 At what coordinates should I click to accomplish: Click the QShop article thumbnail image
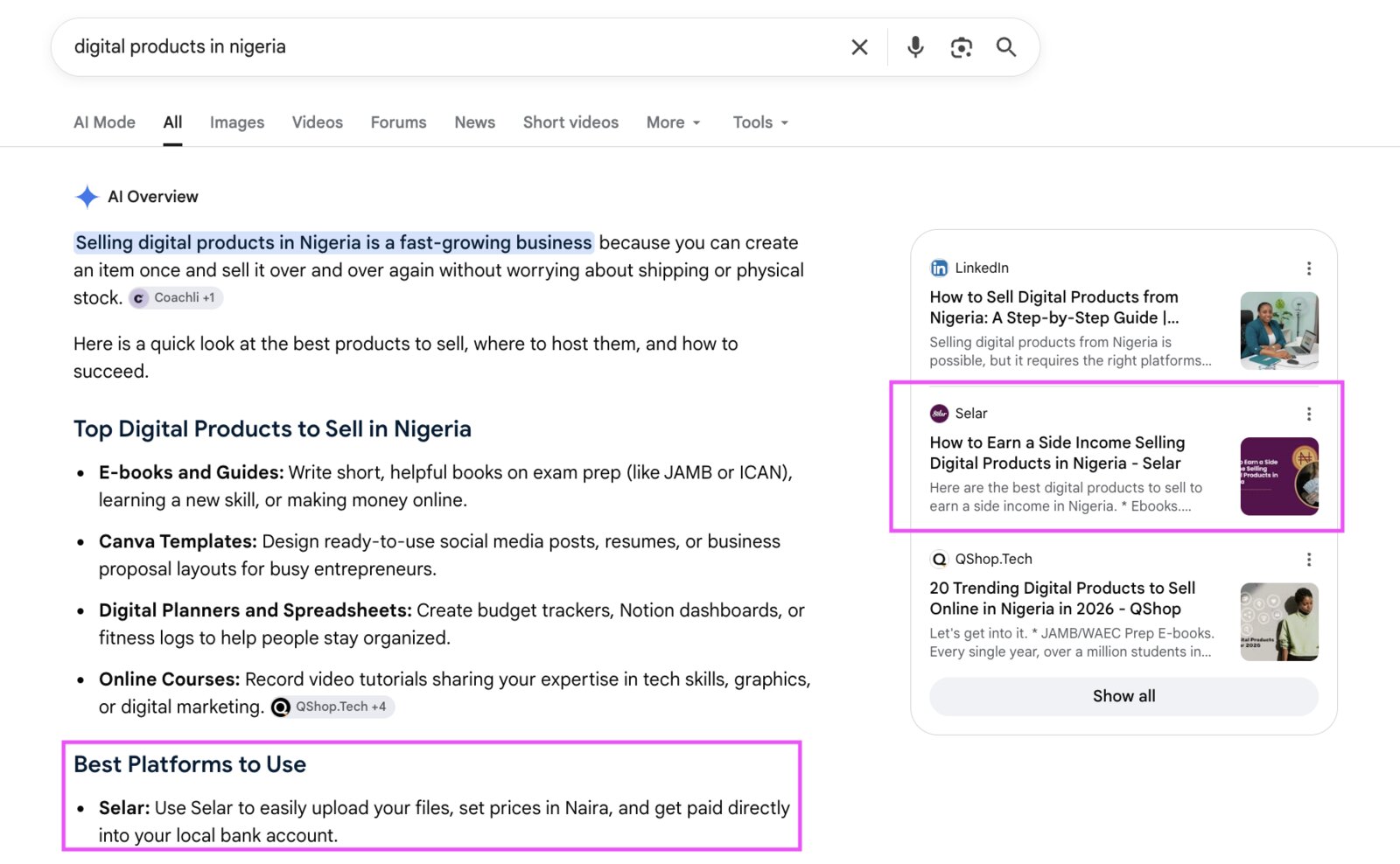point(1279,622)
